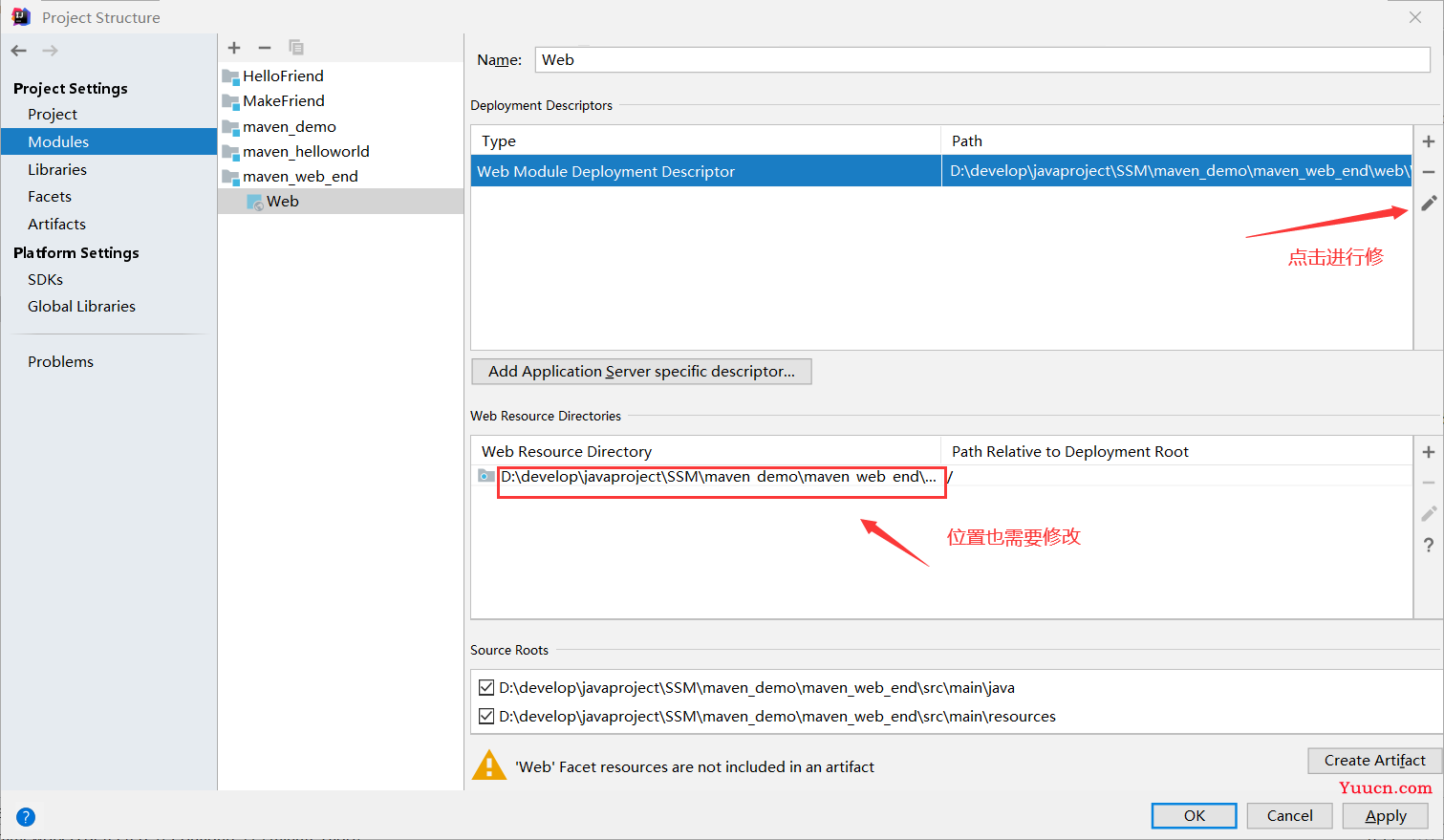
Task: Select the Web facet under maven_web_end
Action: click(340, 201)
